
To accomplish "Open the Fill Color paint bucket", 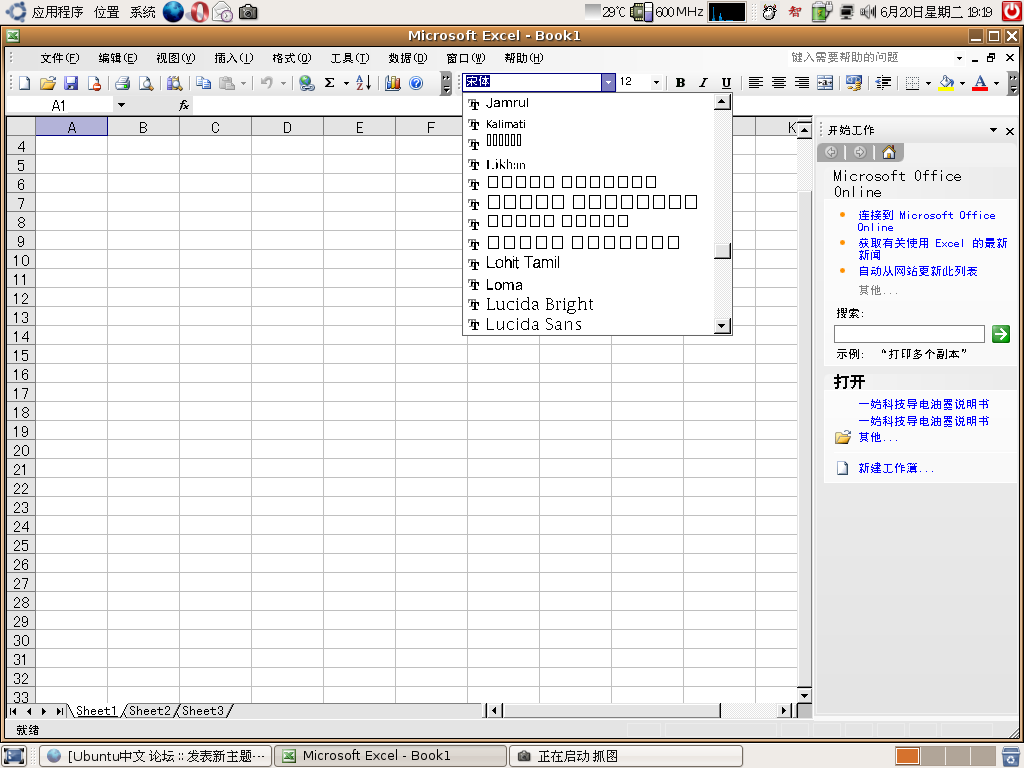I will (946, 83).
